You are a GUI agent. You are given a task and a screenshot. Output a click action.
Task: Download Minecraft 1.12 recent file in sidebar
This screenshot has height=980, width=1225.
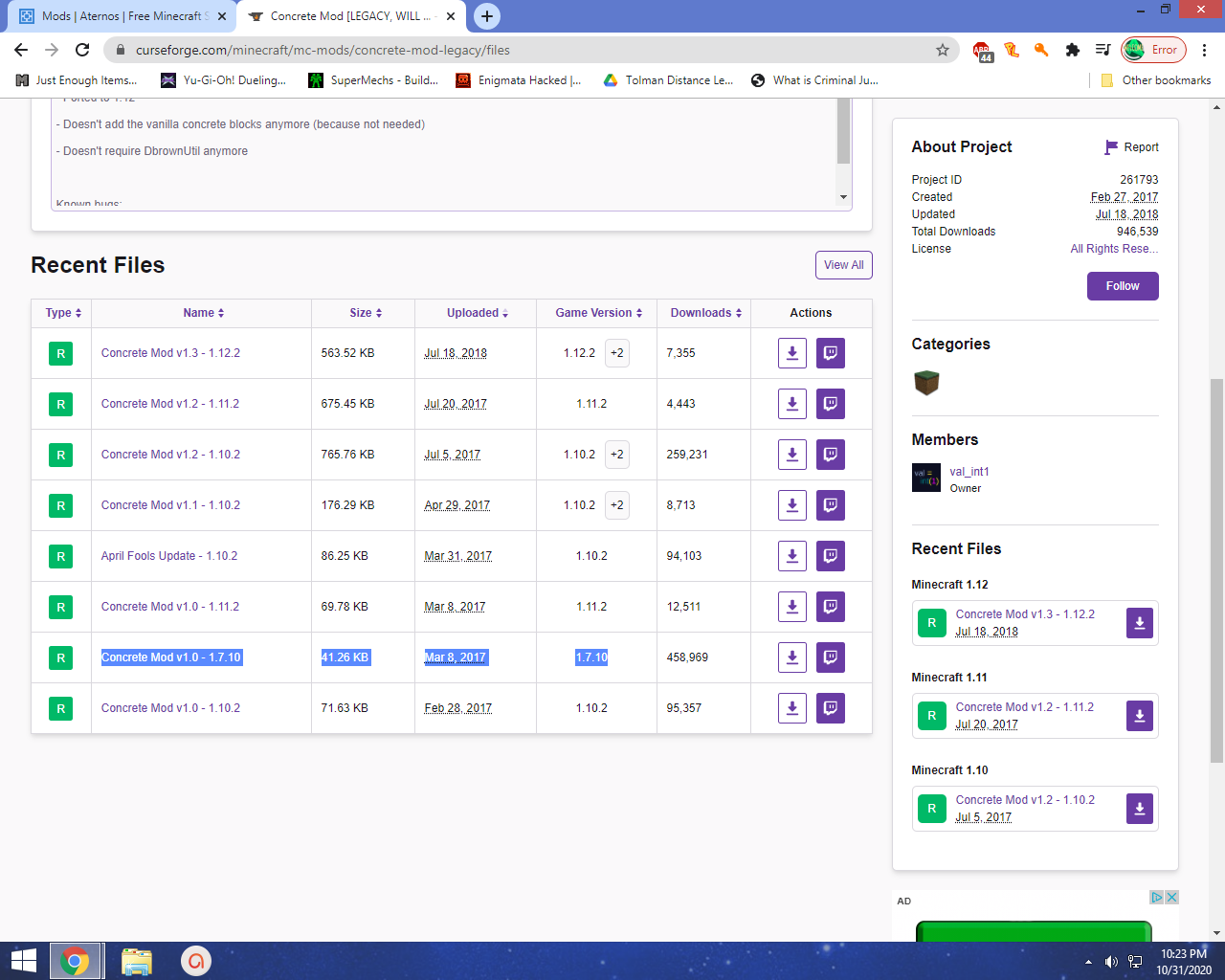coord(1140,623)
